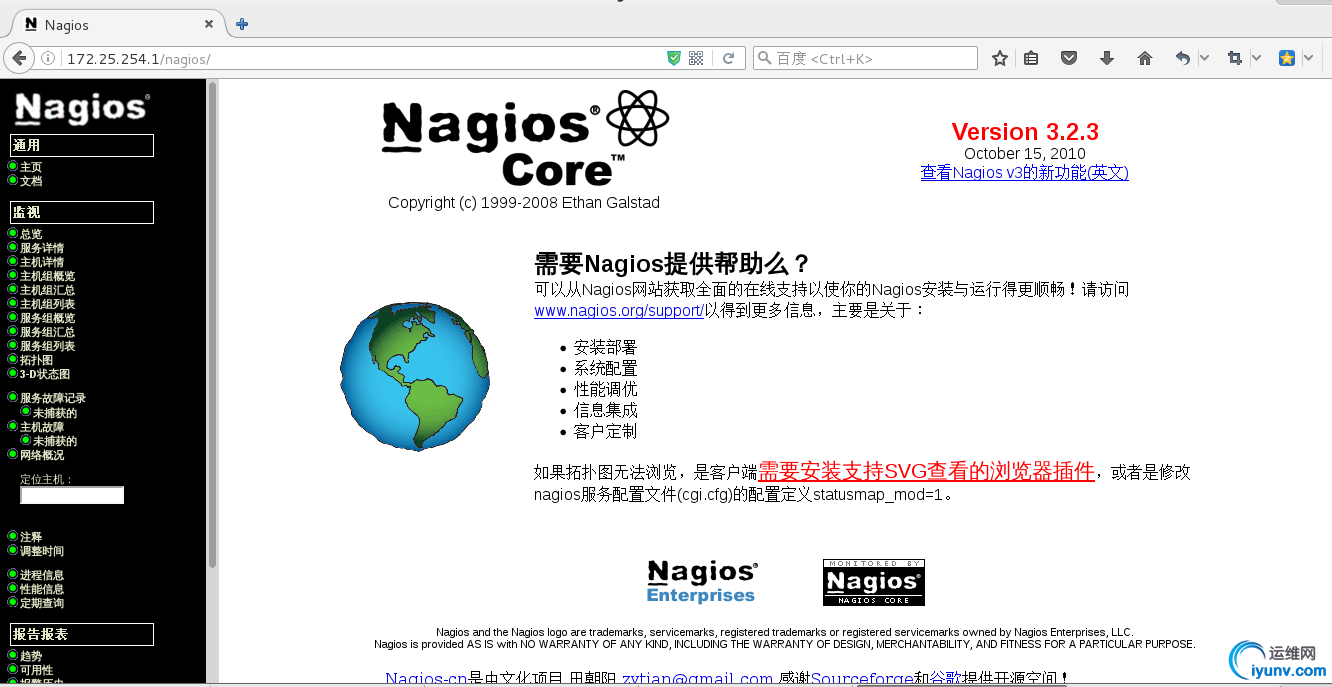Open the downloads panel
1332x687 pixels.
1107,59
